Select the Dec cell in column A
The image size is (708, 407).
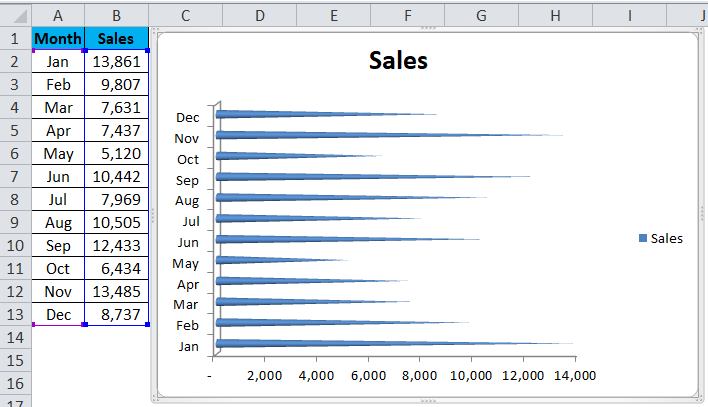point(58,314)
